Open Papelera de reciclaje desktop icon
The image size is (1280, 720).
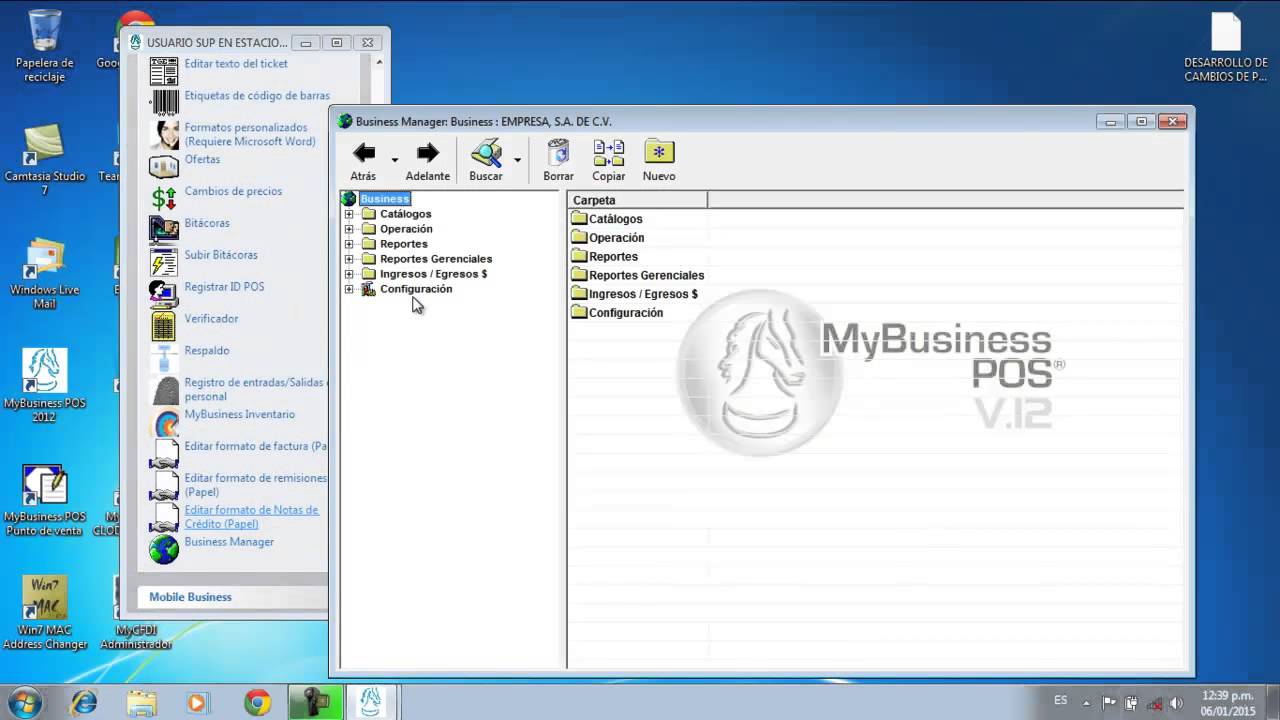(44, 45)
